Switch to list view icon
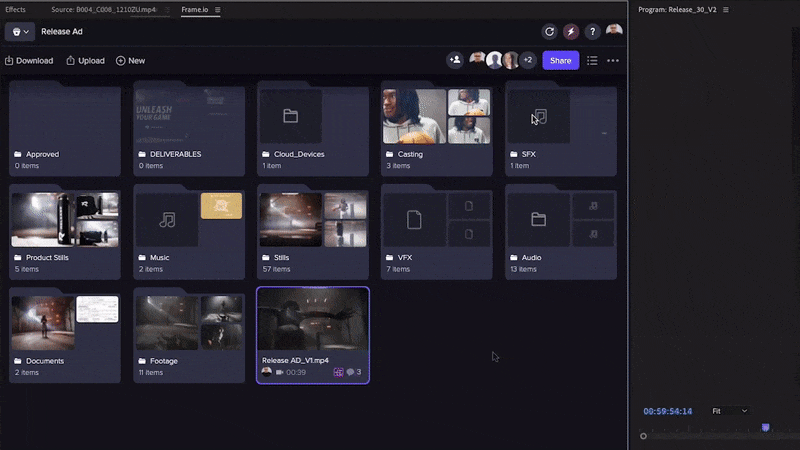This screenshot has width=800, height=450. coord(592,61)
